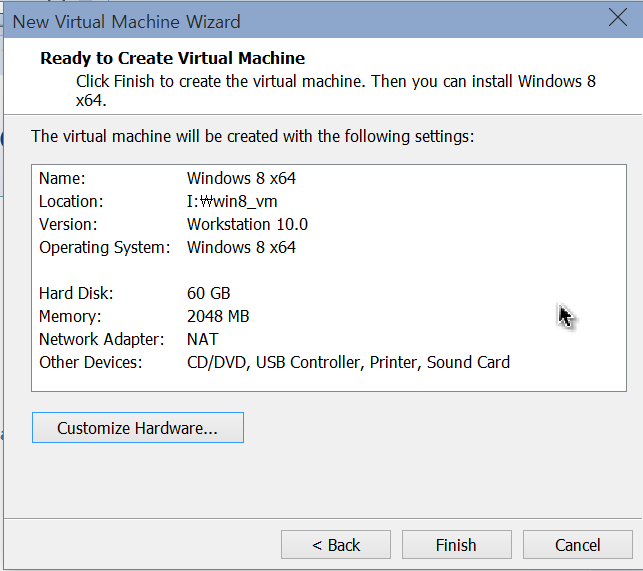643x571 pixels.
Task: Select the Name value 'Windows 8 x64'
Action: (241, 178)
